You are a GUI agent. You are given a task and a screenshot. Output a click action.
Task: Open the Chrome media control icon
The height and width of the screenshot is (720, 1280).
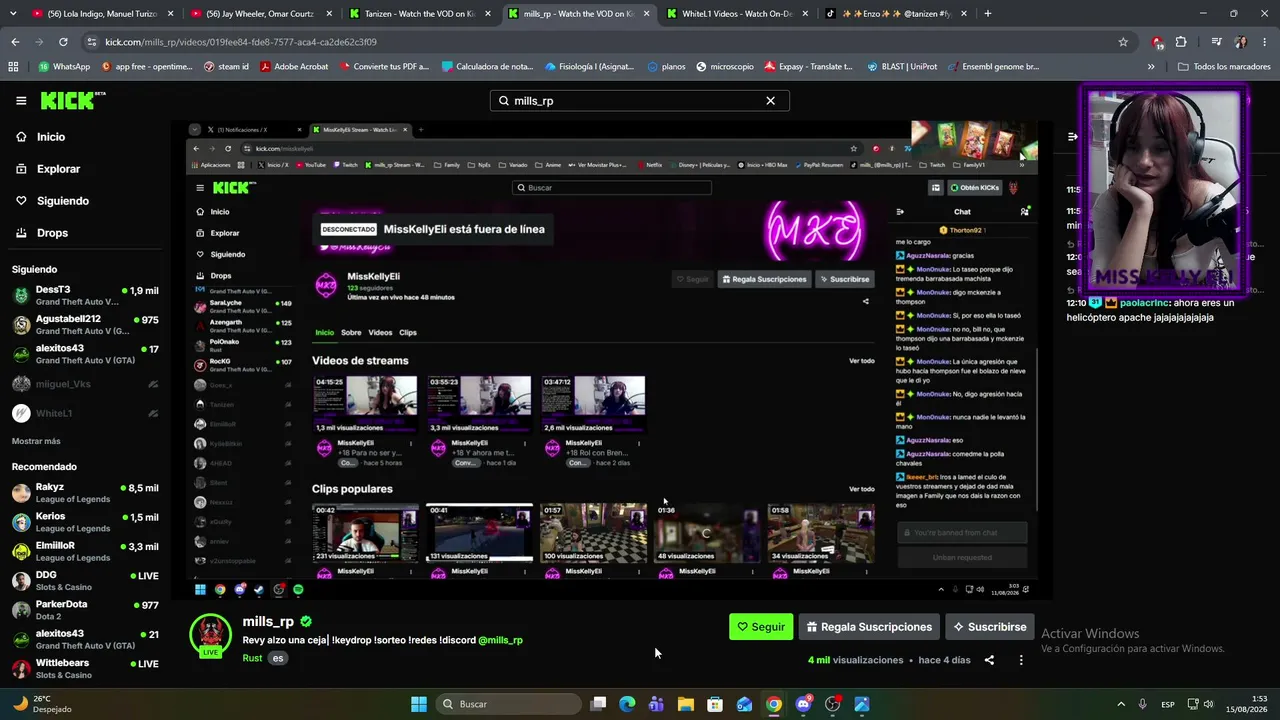(x=1216, y=42)
